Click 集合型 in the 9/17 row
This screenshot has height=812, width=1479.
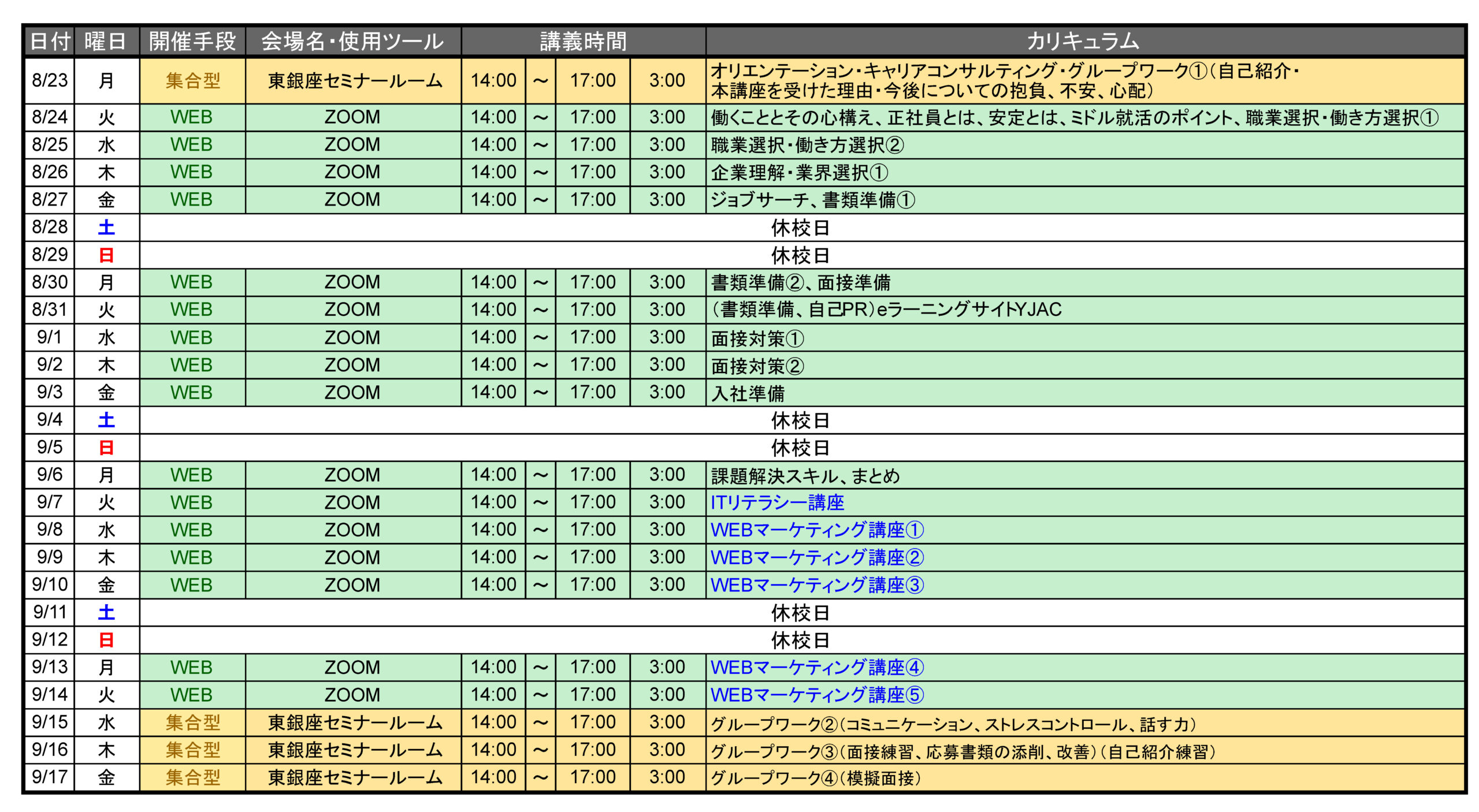pos(192,777)
